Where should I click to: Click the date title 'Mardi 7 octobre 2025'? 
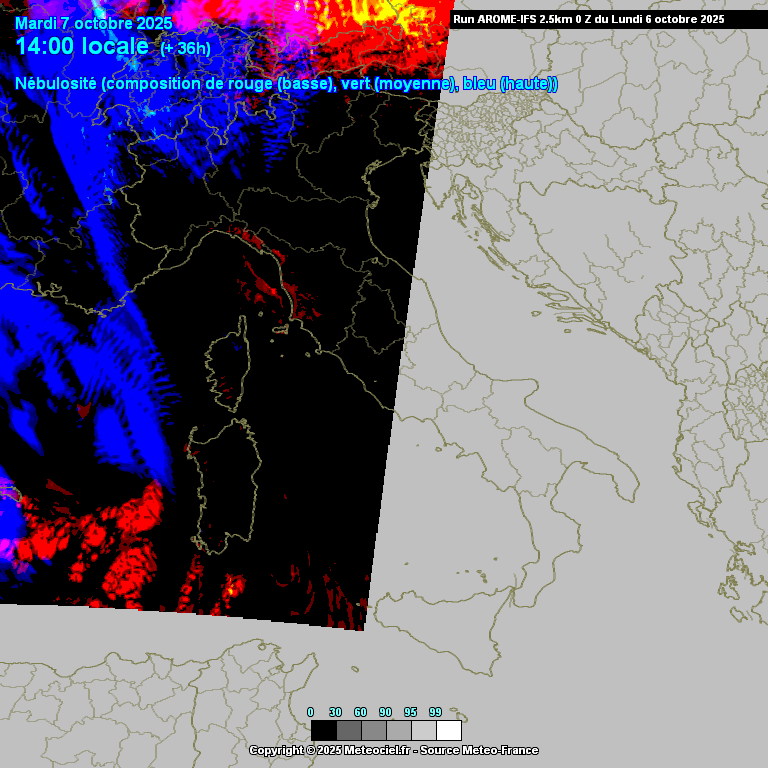pos(94,23)
